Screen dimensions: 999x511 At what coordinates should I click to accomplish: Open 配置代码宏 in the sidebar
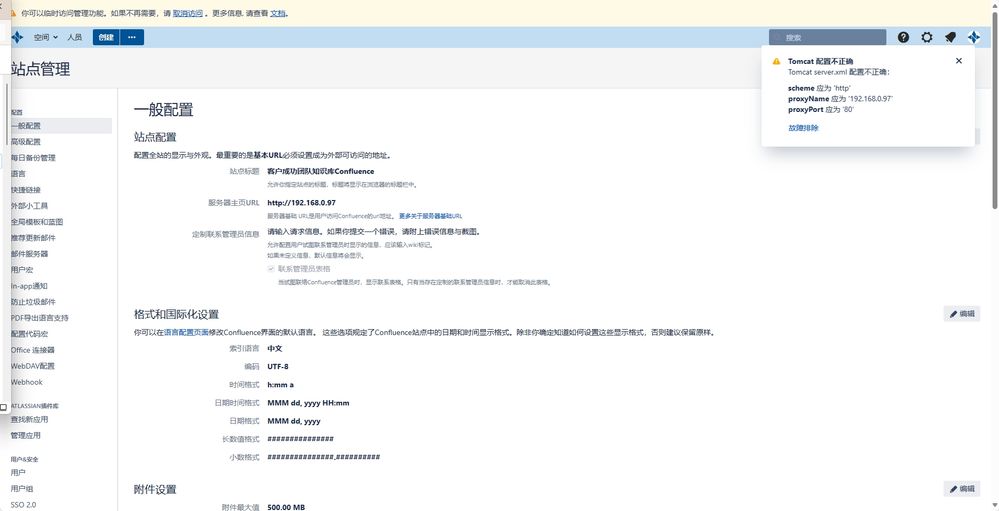tap(29, 334)
